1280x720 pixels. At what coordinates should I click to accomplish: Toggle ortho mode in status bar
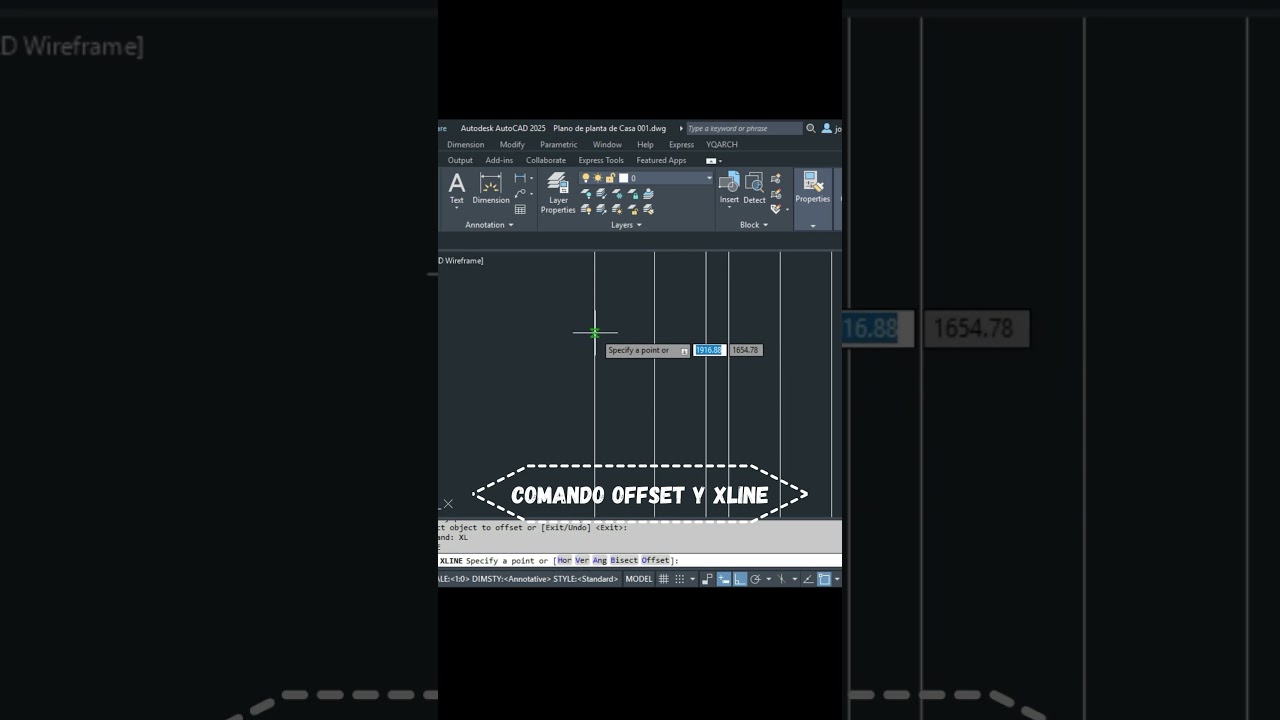tap(740, 579)
